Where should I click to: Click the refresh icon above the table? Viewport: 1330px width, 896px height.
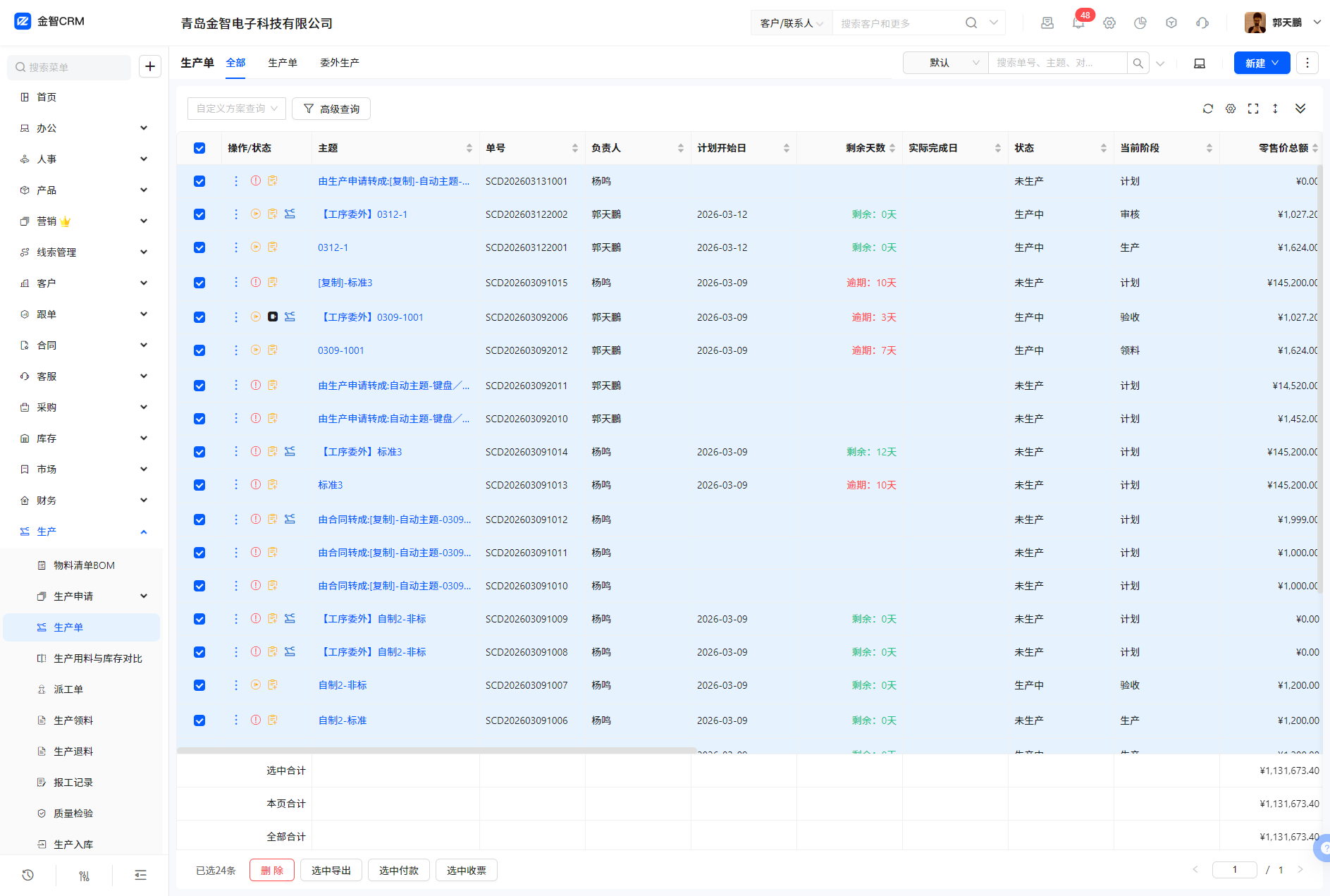pyautogui.click(x=1208, y=109)
